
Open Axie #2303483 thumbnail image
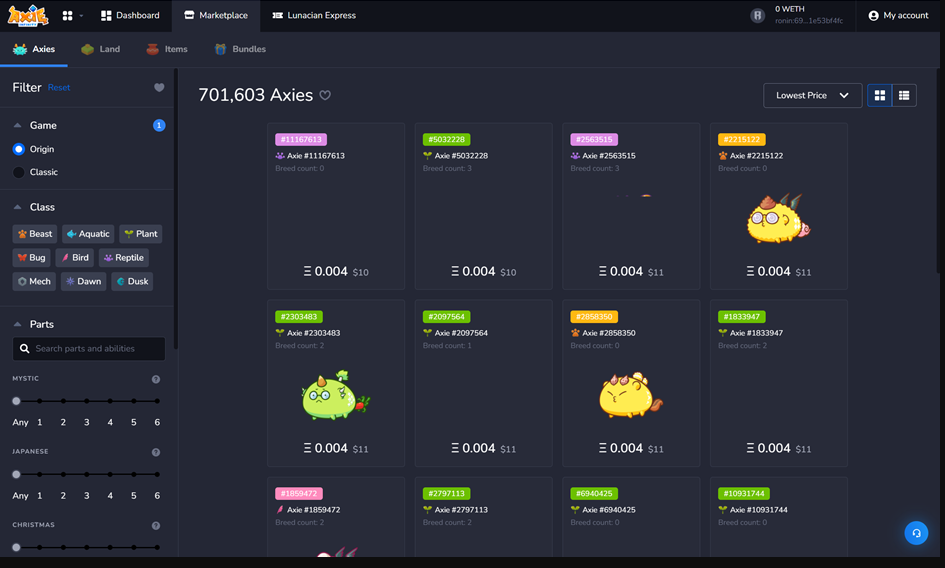336,395
